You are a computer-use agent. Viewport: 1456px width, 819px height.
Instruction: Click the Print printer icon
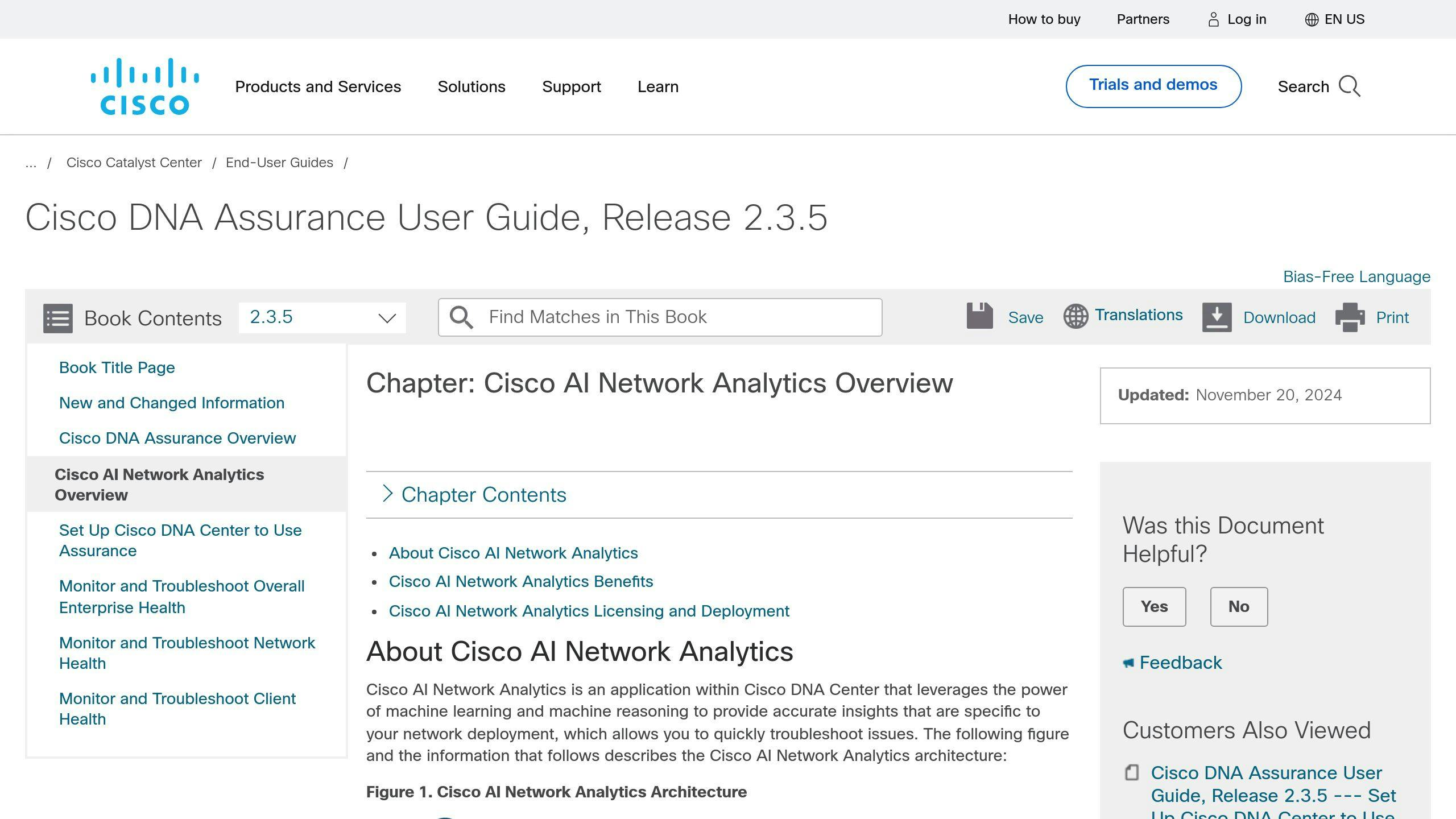point(1350,317)
